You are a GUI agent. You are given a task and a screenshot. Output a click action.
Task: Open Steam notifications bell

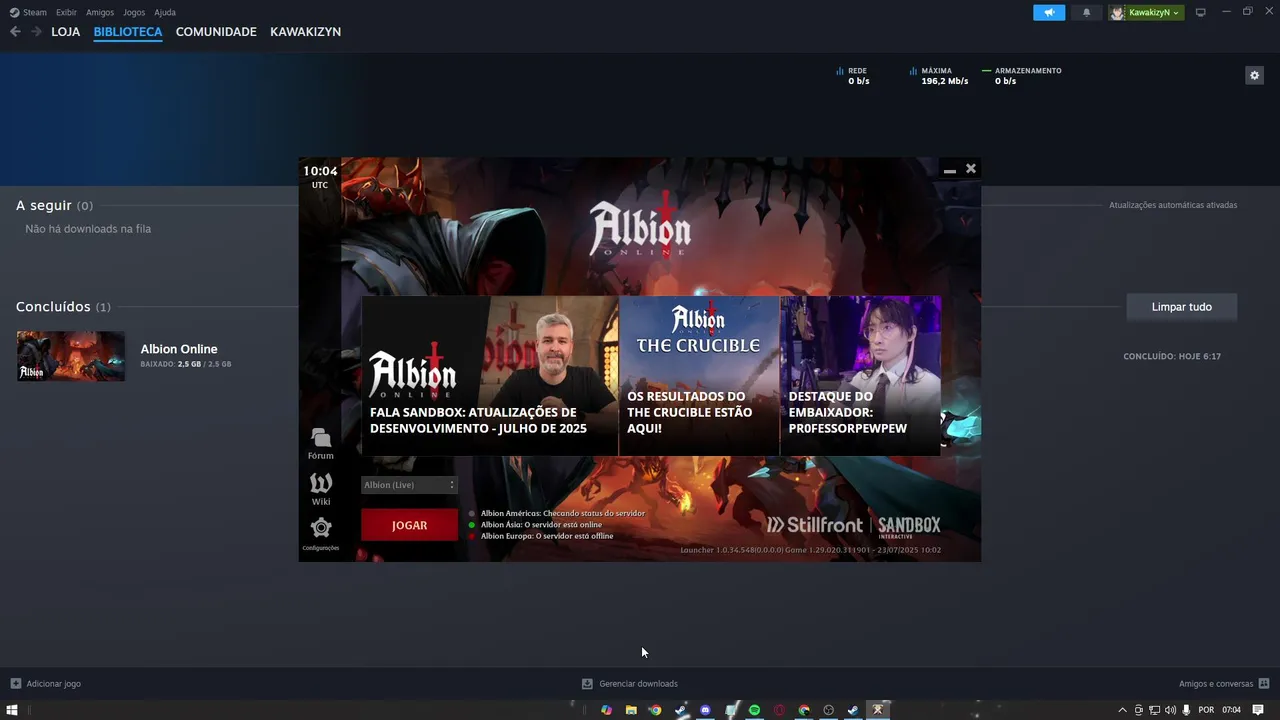tap(1087, 12)
